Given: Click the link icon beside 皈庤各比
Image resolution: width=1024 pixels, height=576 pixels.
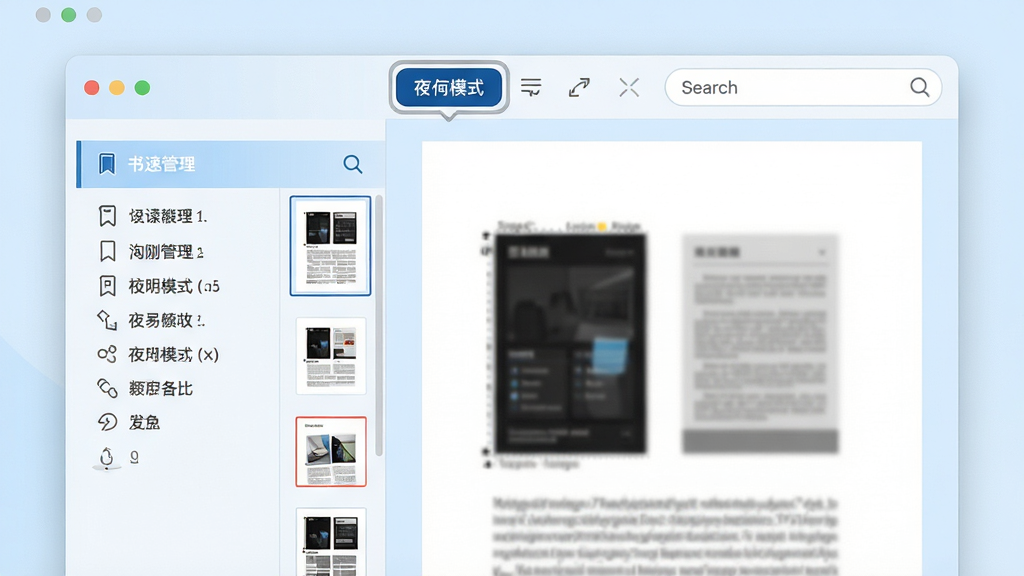Looking at the screenshot, I should (107, 389).
